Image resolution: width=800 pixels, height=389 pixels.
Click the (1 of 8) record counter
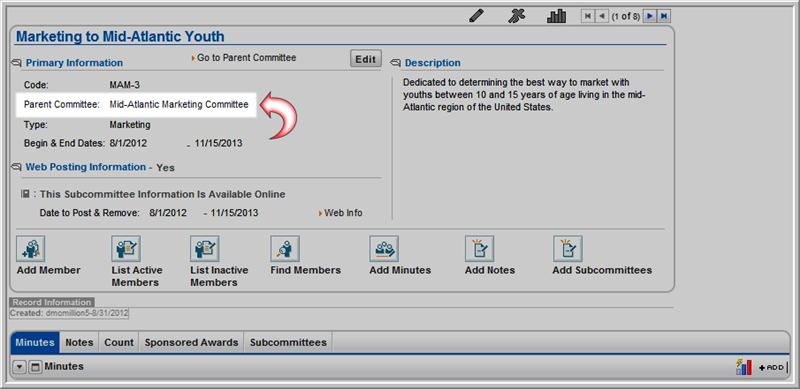tap(626, 16)
